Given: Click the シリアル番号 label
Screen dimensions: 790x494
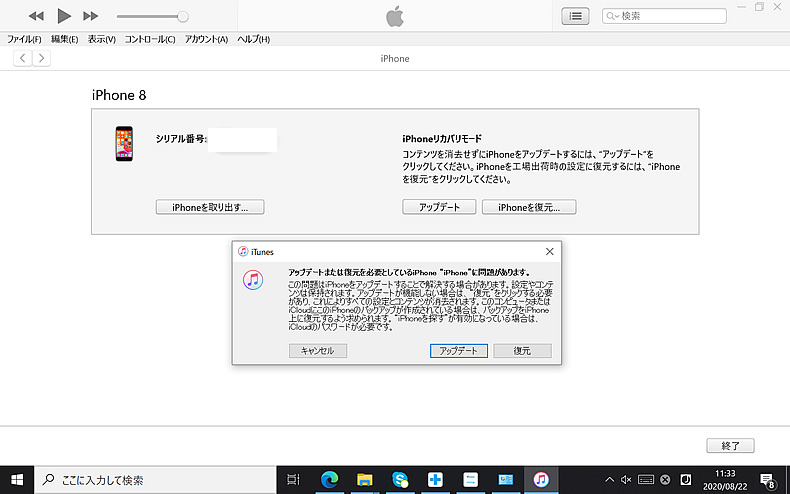Looking at the screenshot, I should point(181,139).
